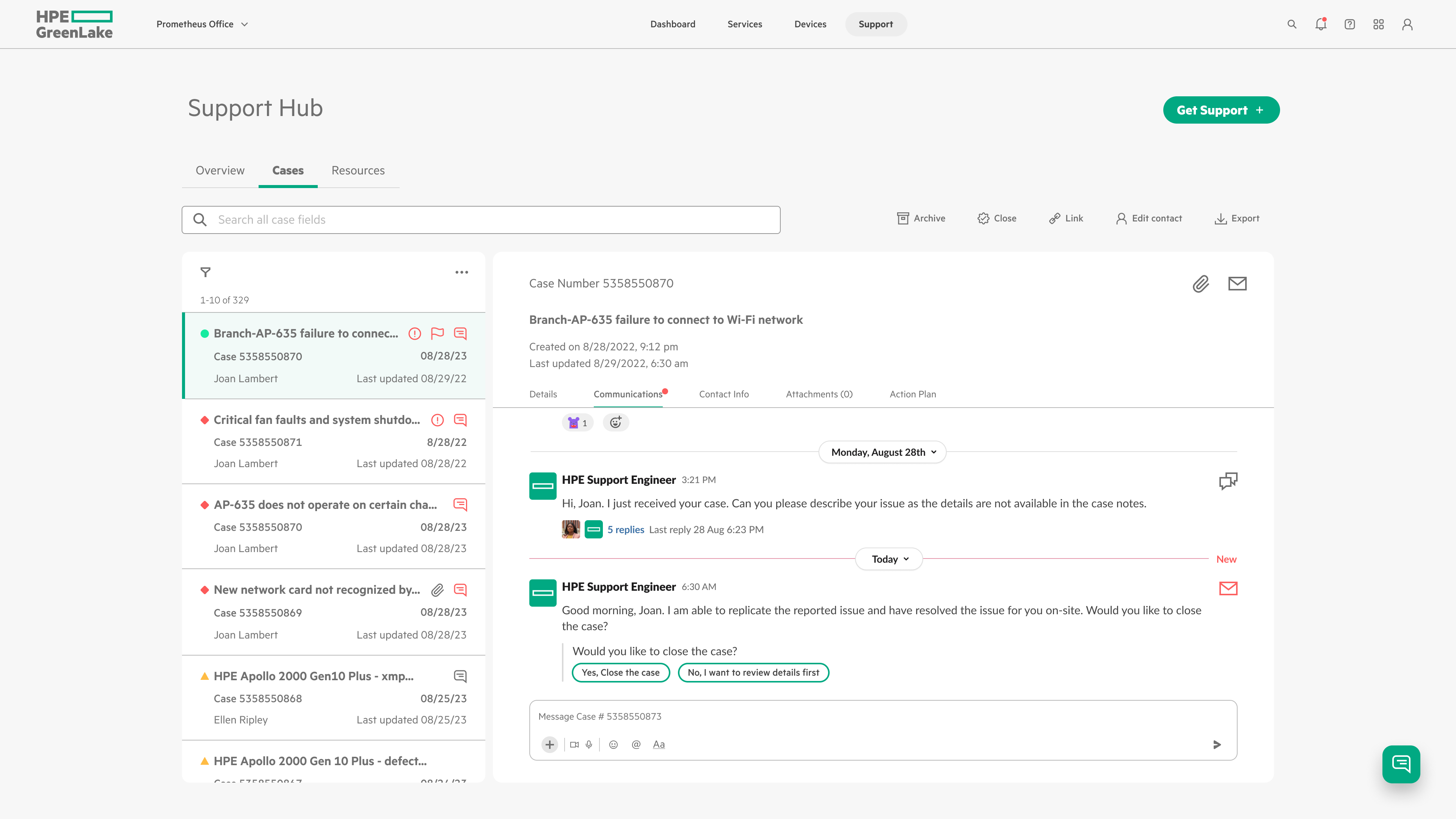Switch to the Contact Info tab

723,394
